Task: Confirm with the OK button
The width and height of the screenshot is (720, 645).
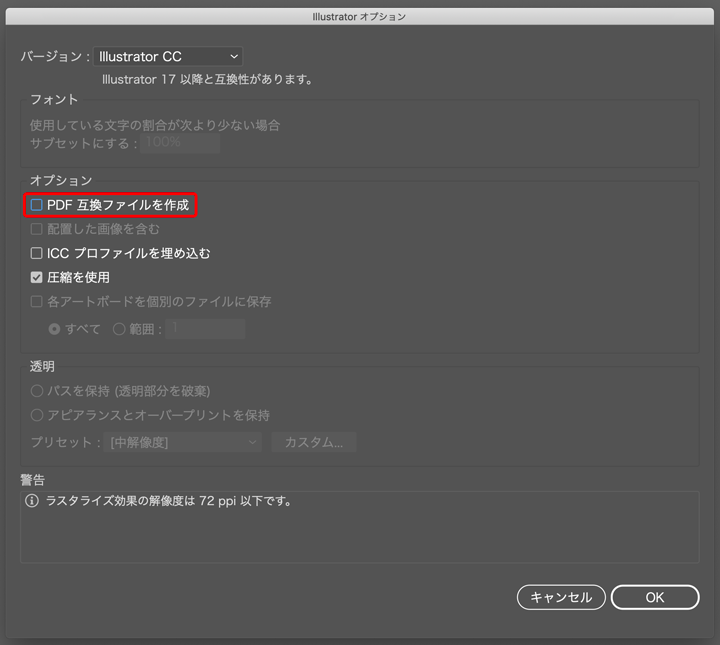Action: [655, 597]
